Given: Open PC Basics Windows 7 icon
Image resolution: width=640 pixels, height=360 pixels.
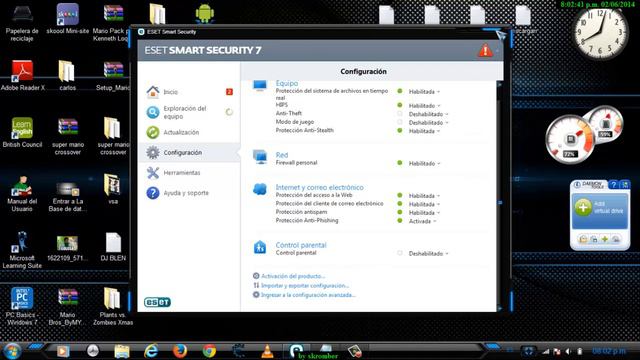Looking at the screenshot, I should [x=22, y=306].
